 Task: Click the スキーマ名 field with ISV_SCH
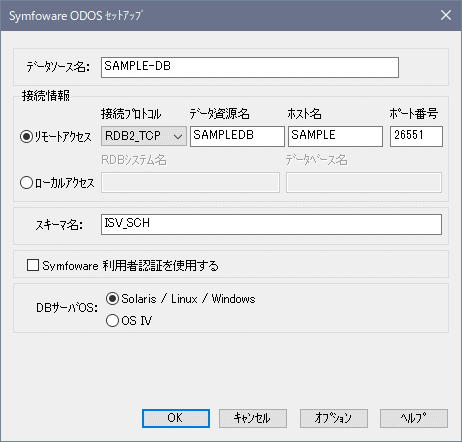pos(271,224)
